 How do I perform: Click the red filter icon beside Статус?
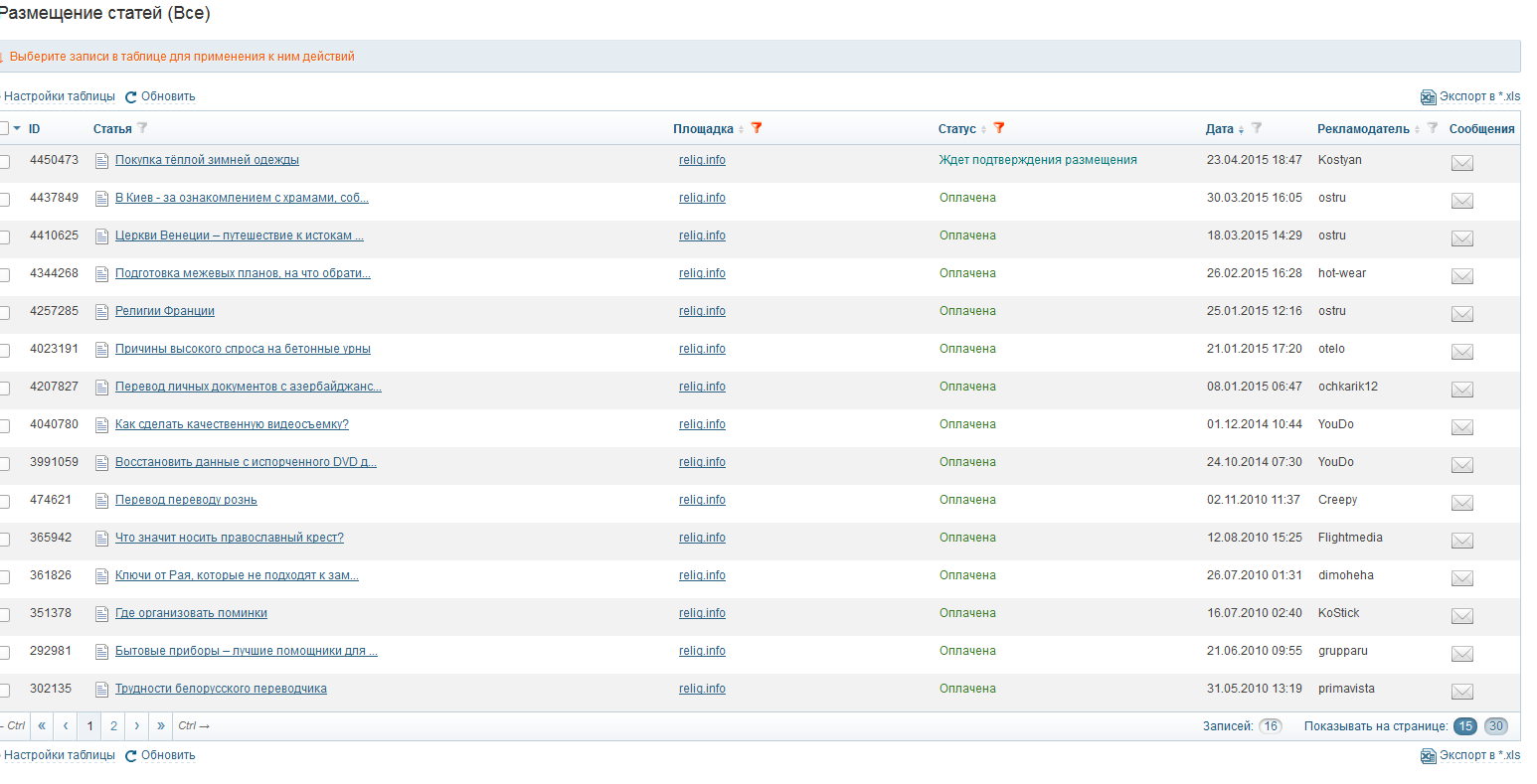pyautogui.click(x=999, y=128)
